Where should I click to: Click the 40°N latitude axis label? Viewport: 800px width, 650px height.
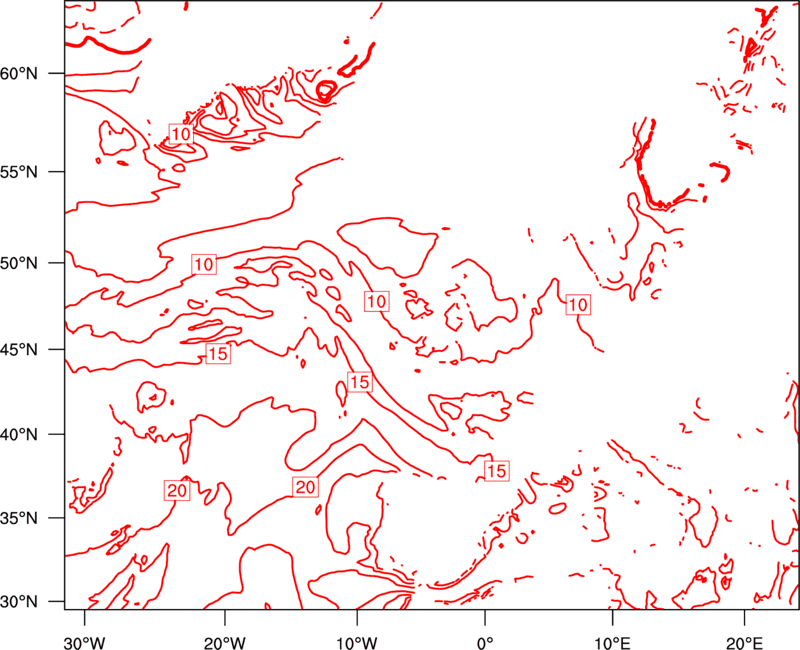click(19, 435)
